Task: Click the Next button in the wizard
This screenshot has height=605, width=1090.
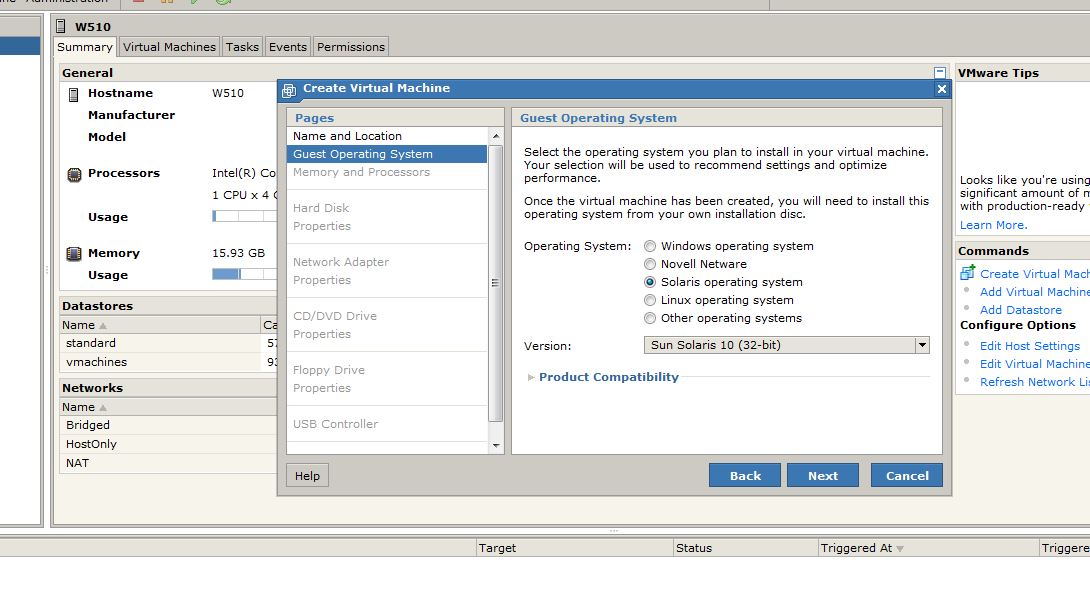Action: [x=822, y=475]
